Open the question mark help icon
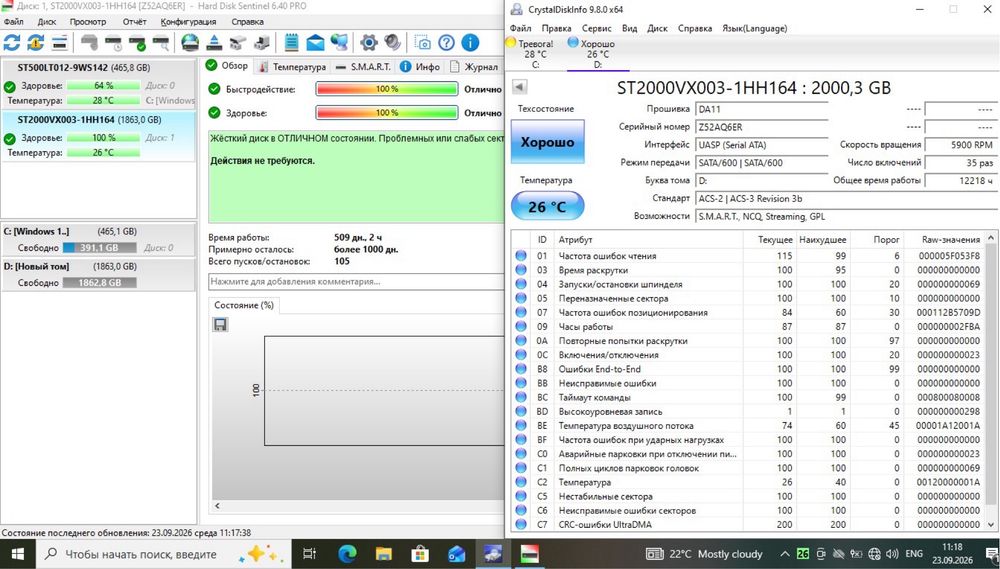 click(x=446, y=43)
